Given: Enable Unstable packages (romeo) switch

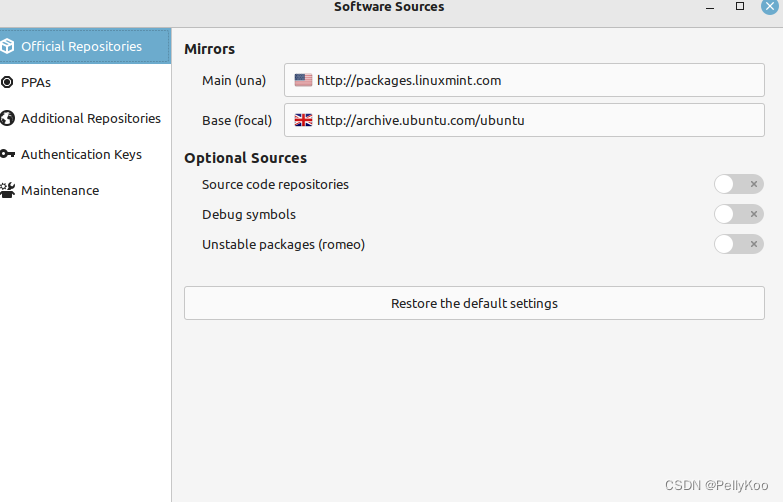Looking at the screenshot, I should click(739, 244).
